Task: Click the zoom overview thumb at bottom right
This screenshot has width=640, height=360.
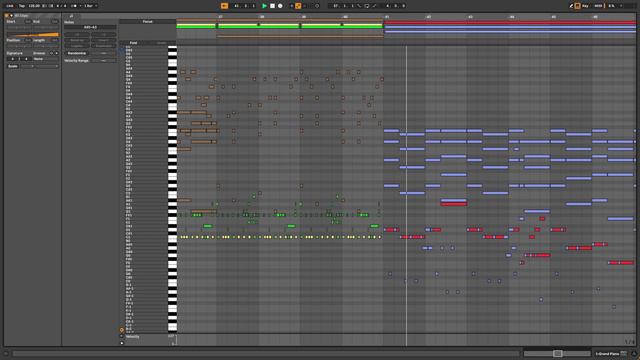Action: tap(558, 353)
